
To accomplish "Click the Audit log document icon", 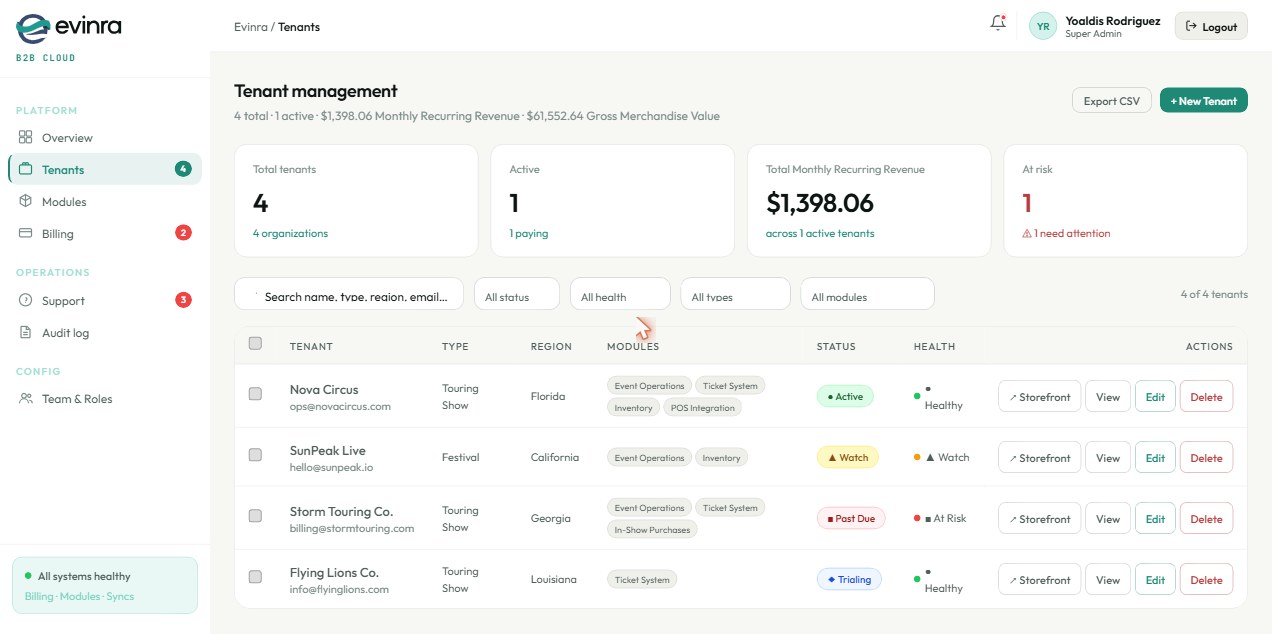I will click(26, 333).
